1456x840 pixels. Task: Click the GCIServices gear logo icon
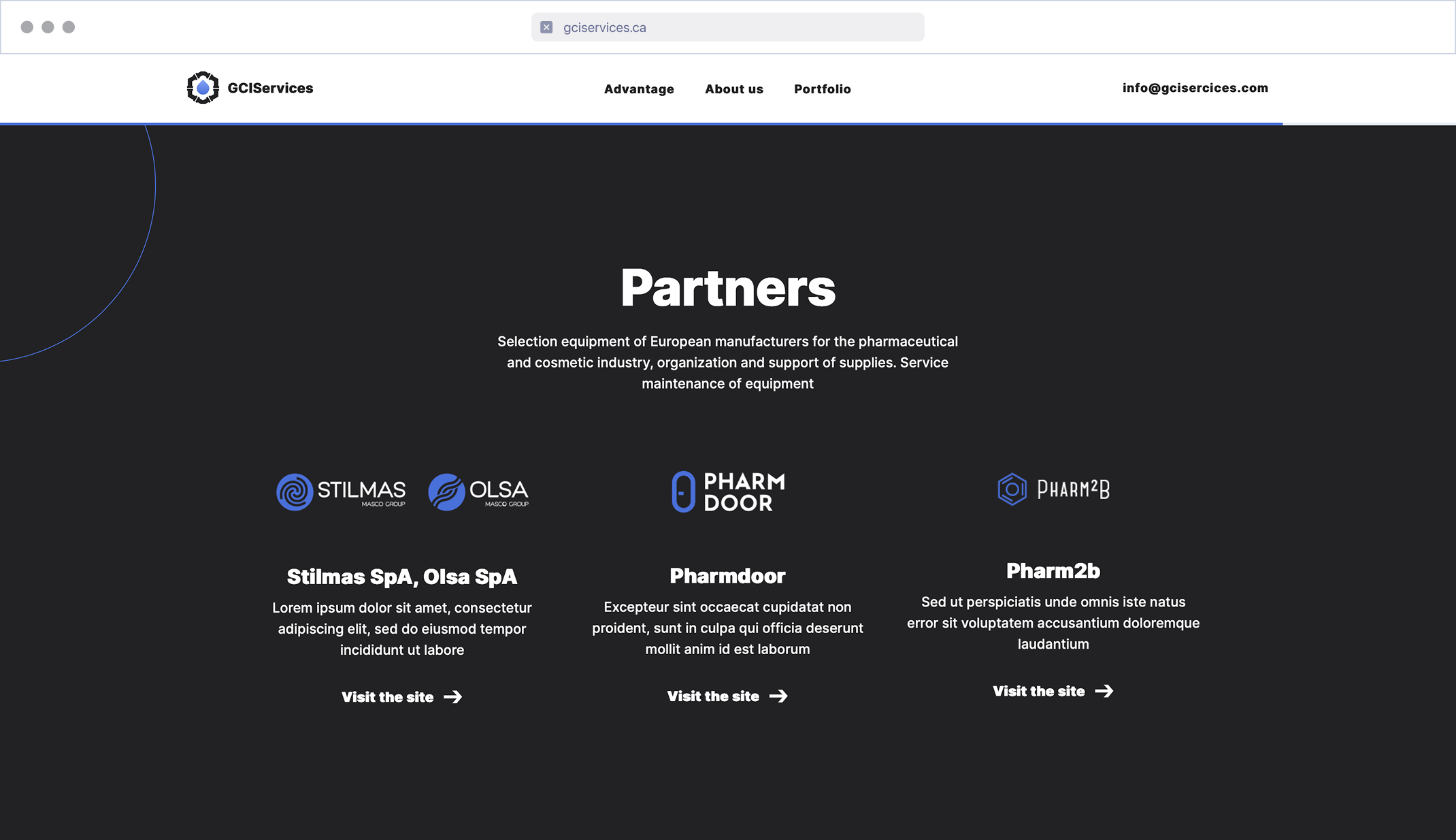coord(203,88)
